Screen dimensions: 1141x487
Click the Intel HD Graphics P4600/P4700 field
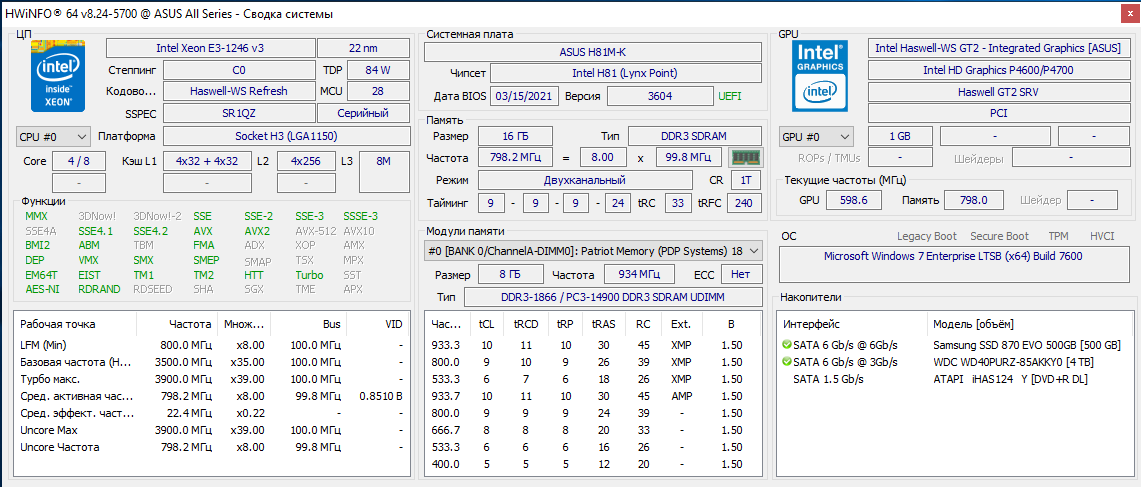[998, 70]
